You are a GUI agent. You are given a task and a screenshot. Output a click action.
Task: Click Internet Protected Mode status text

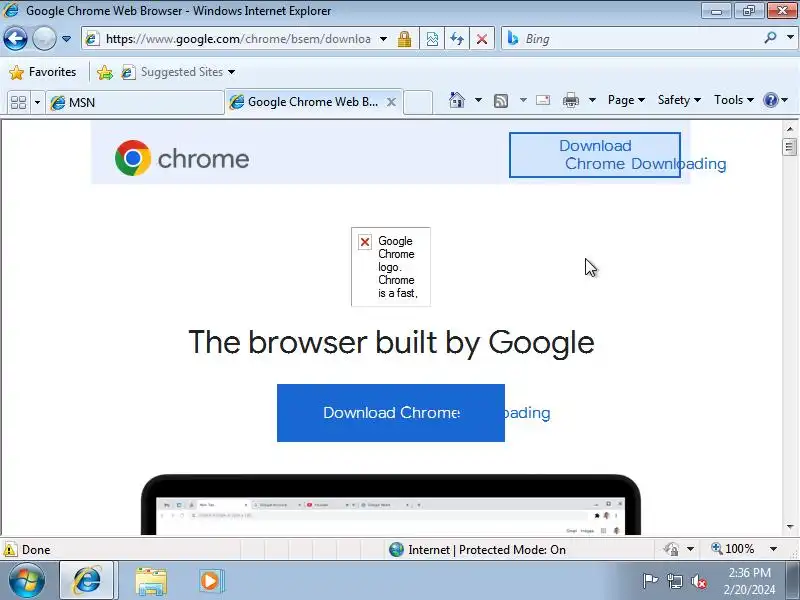coord(487,549)
